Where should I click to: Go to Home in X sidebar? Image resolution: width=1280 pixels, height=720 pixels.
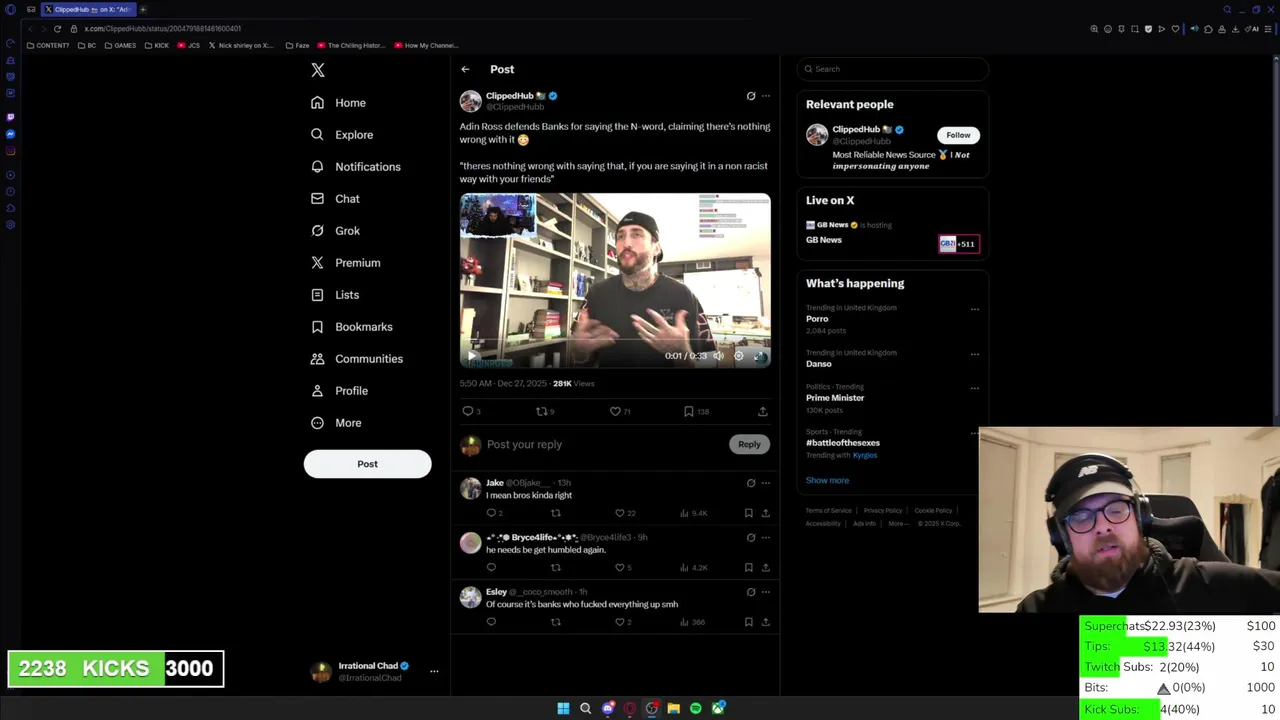tap(338, 103)
